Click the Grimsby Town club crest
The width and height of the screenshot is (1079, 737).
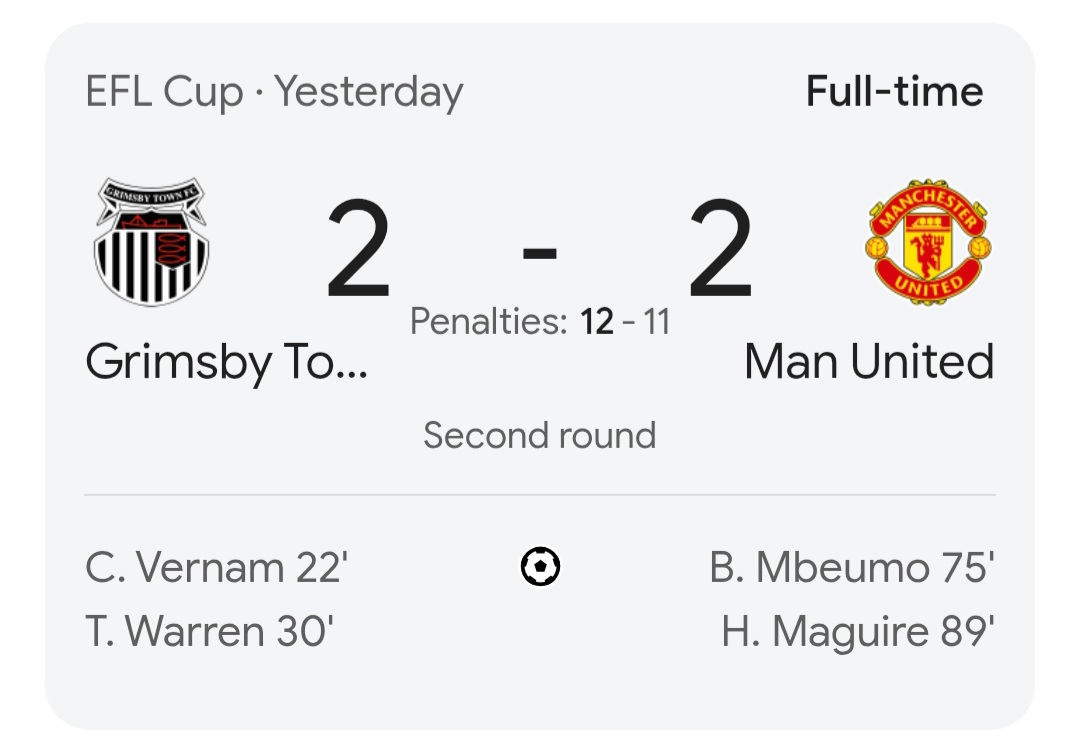(151, 242)
